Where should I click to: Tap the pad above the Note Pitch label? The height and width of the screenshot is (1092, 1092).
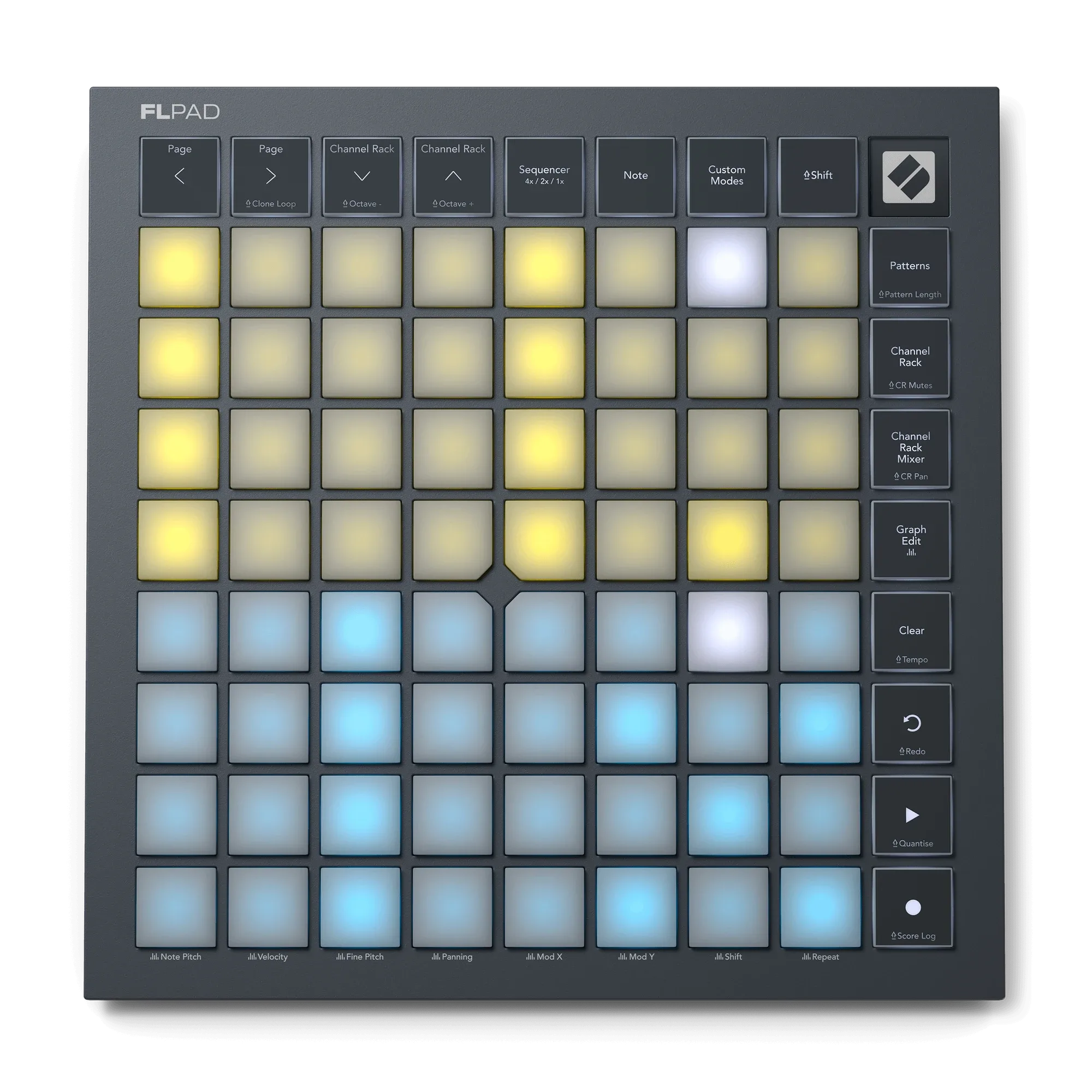tap(176, 908)
